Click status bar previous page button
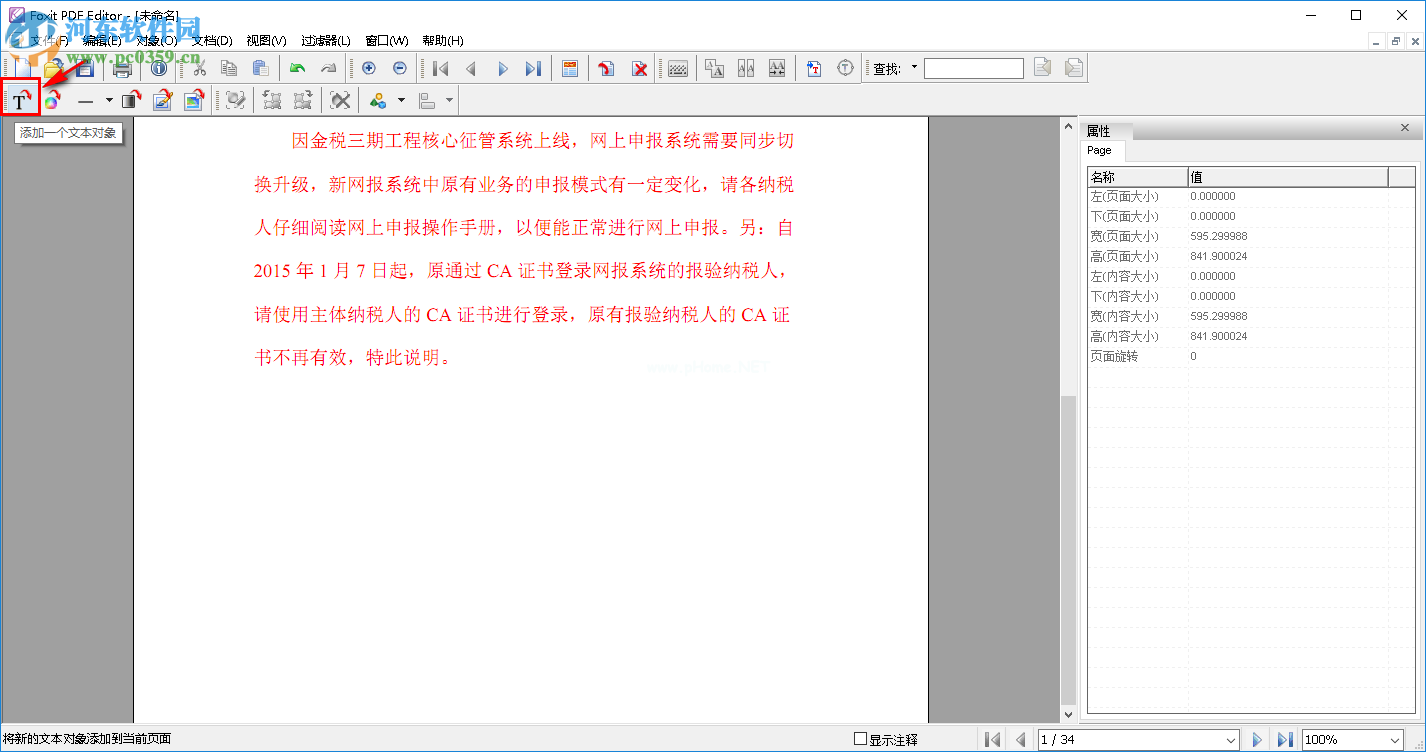 [1021, 740]
